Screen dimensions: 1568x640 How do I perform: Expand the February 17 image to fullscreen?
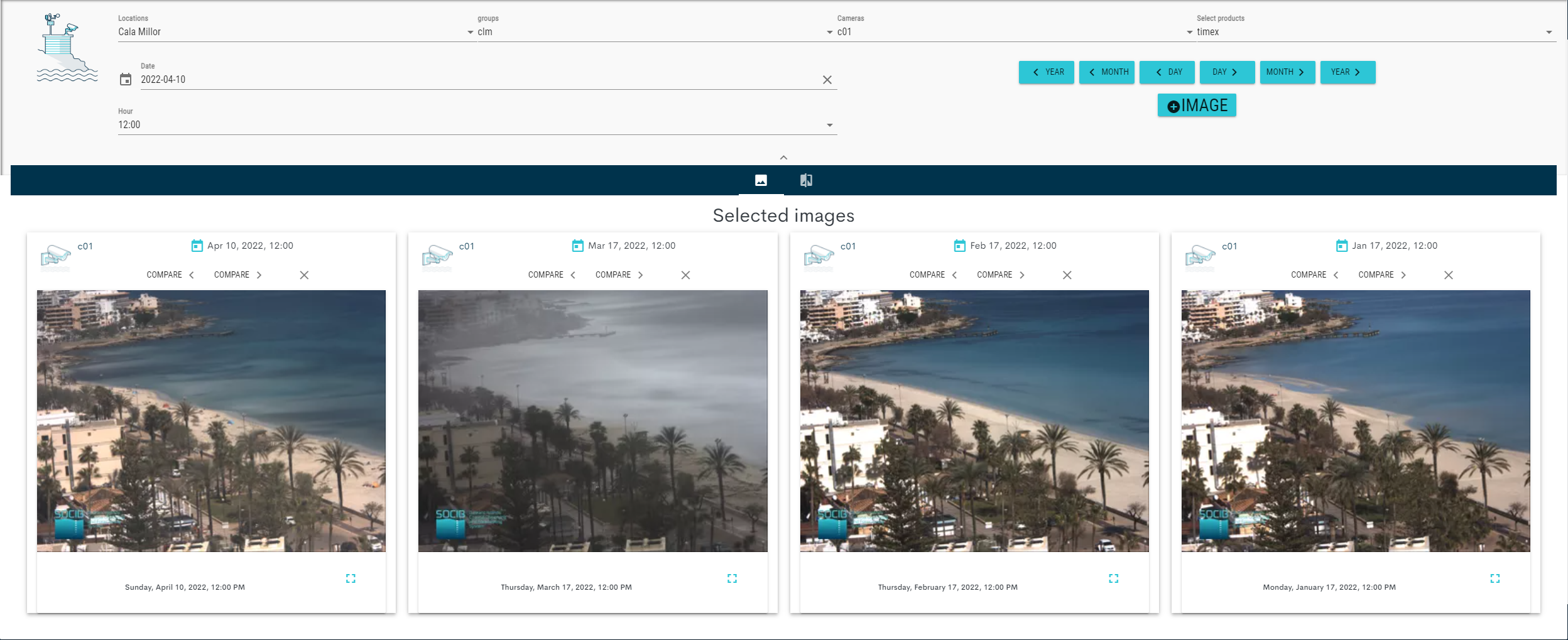point(1113,578)
